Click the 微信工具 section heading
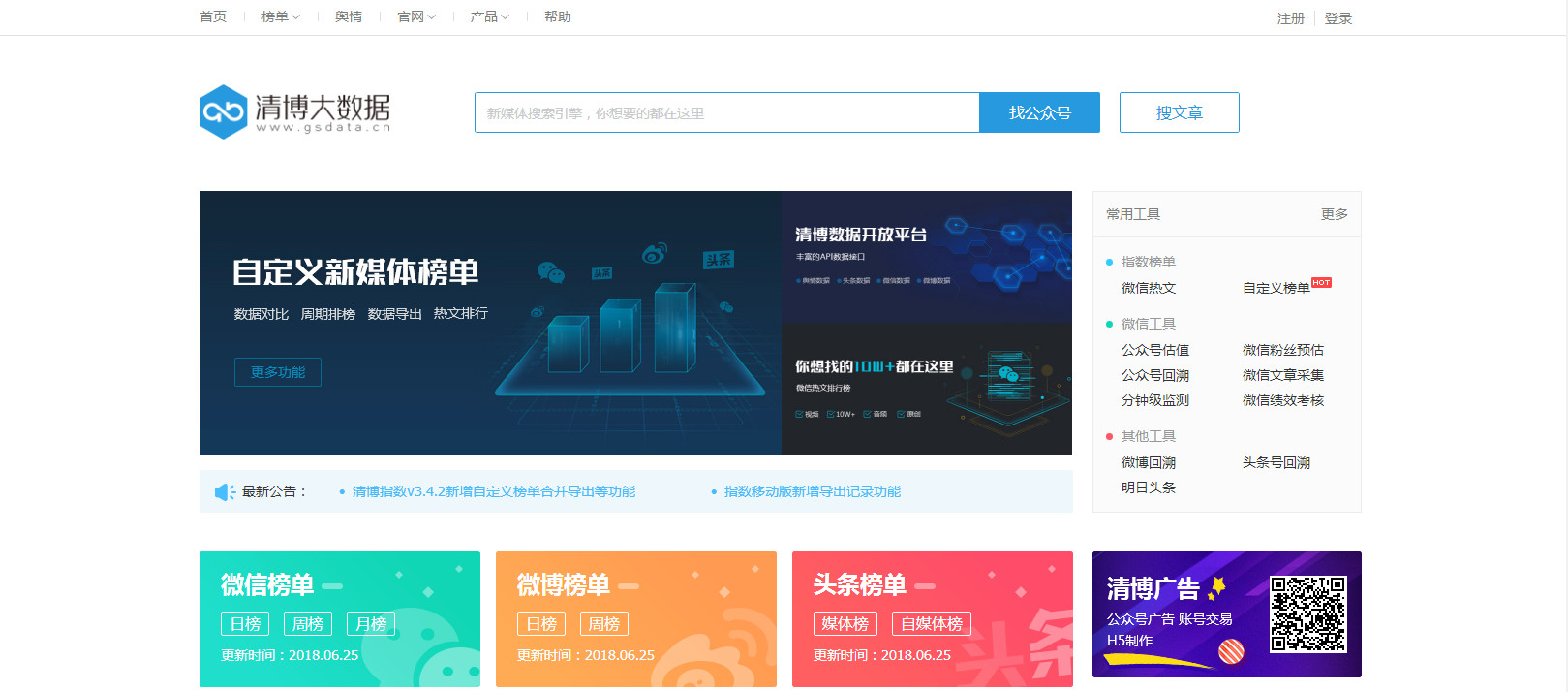The image size is (1568, 692). point(1149,324)
